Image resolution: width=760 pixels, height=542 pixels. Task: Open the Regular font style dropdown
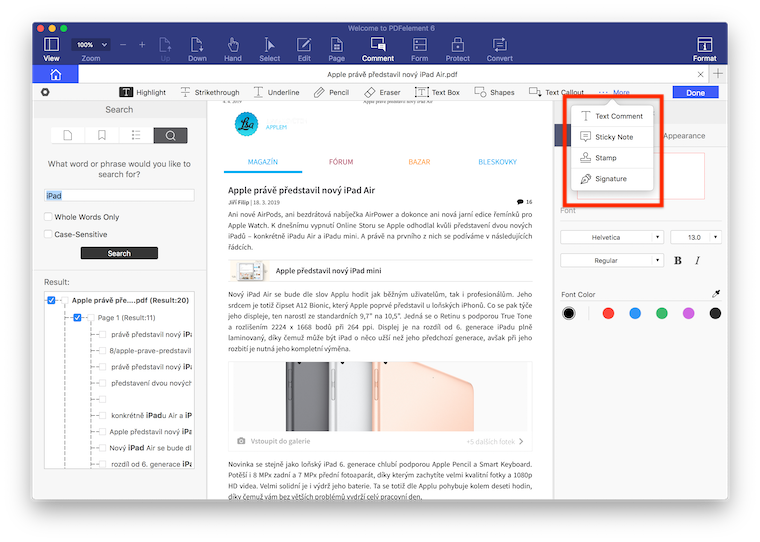point(612,260)
